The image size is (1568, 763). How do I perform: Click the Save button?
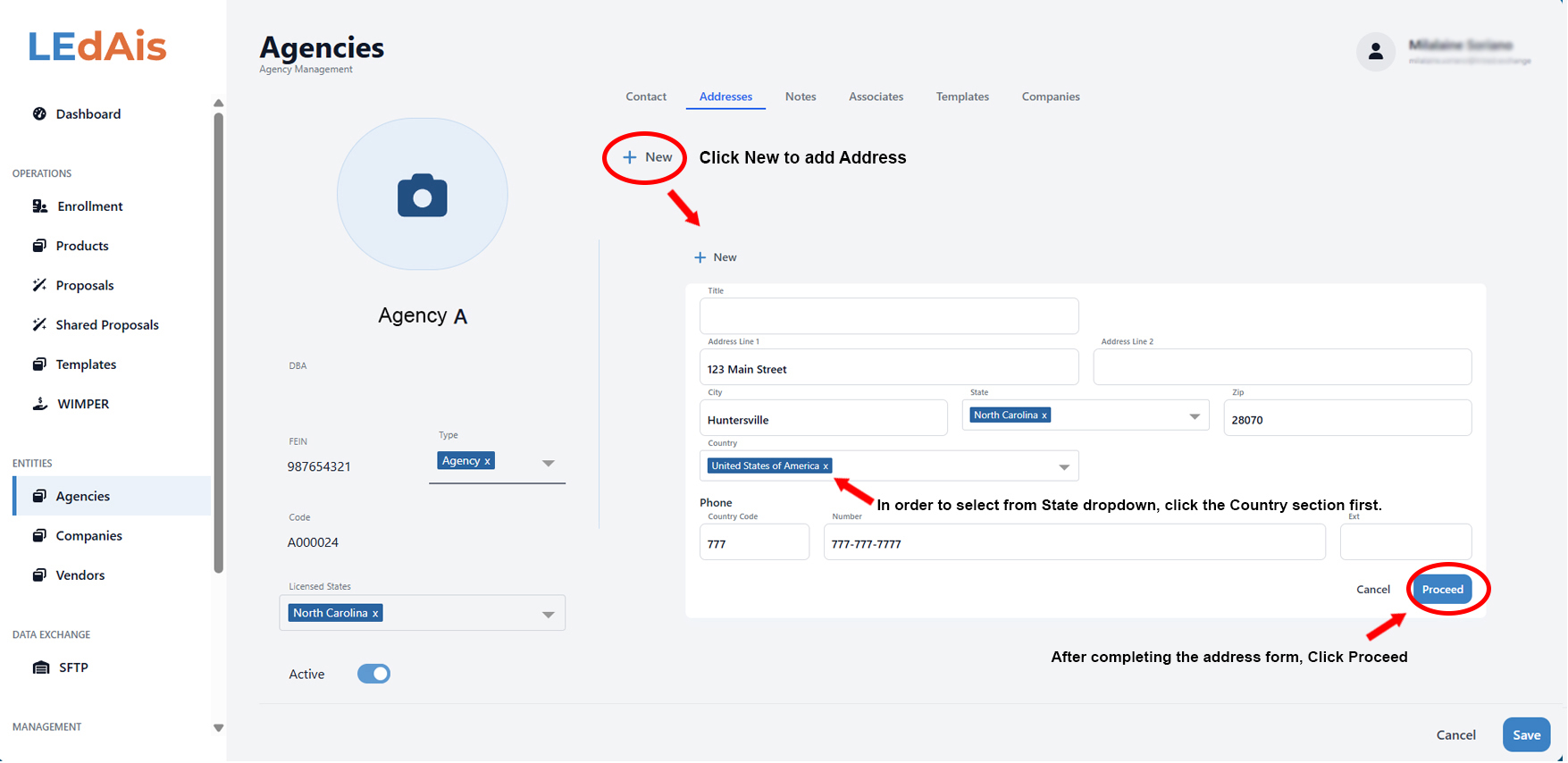pos(1526,735)
